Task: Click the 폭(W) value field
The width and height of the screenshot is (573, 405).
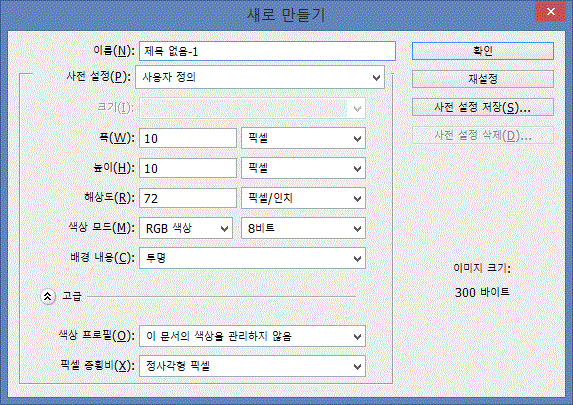Action: coord(188,138)
